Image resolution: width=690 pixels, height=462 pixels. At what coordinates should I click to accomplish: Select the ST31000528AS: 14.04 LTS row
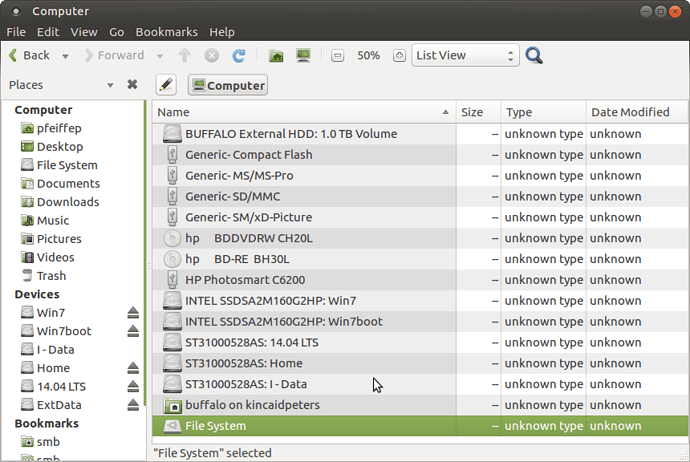pos(420,343)
